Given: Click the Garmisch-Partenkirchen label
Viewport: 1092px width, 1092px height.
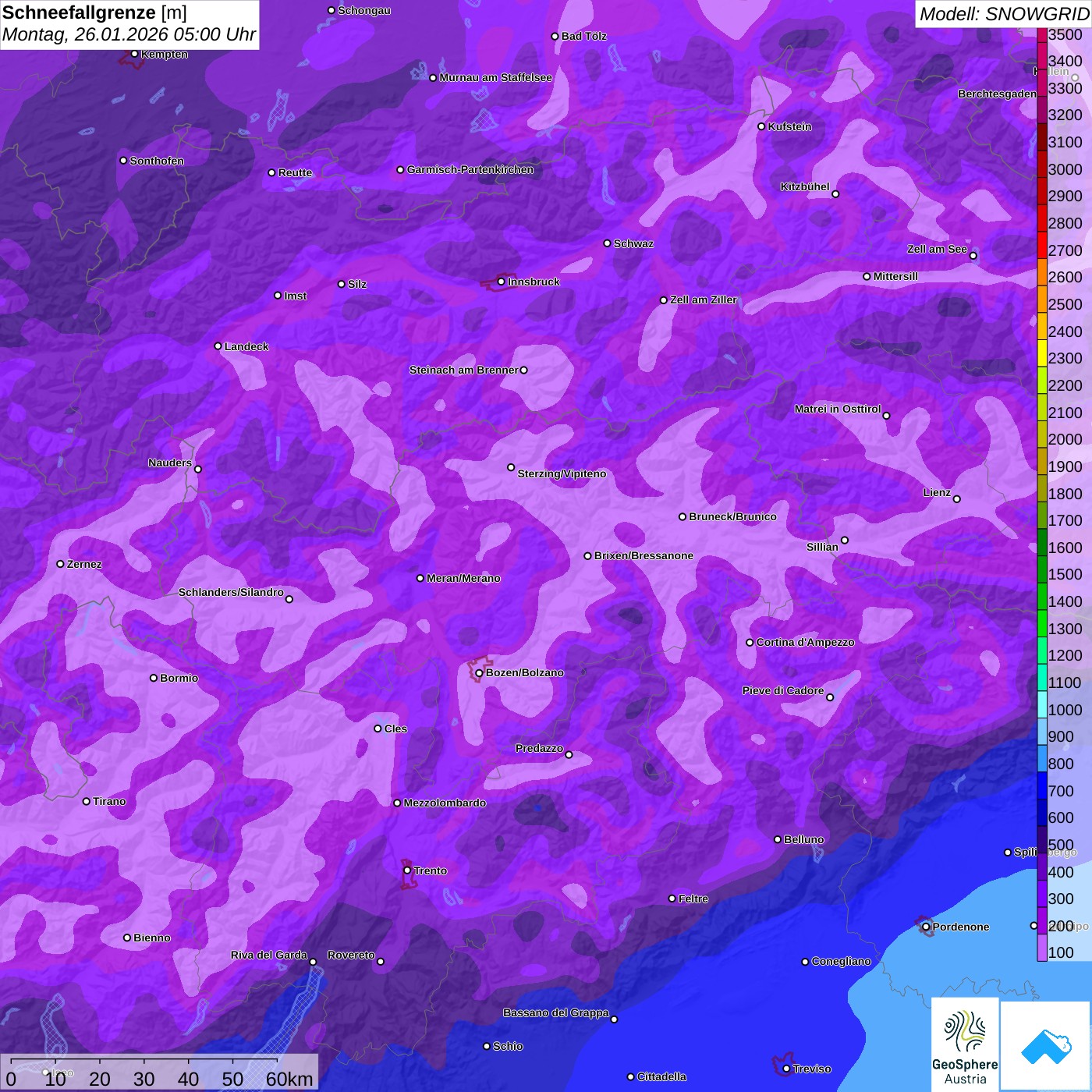Looking at the screenshot, I should (x=470, y=169).
